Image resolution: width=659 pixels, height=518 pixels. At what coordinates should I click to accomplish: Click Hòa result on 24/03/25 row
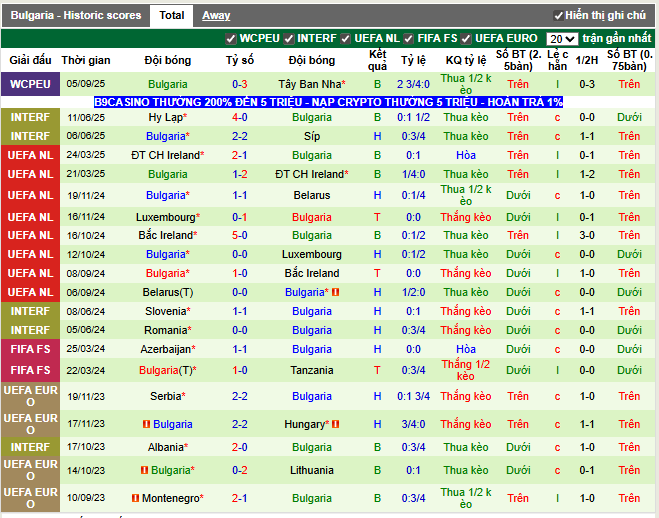pos(466,155)
